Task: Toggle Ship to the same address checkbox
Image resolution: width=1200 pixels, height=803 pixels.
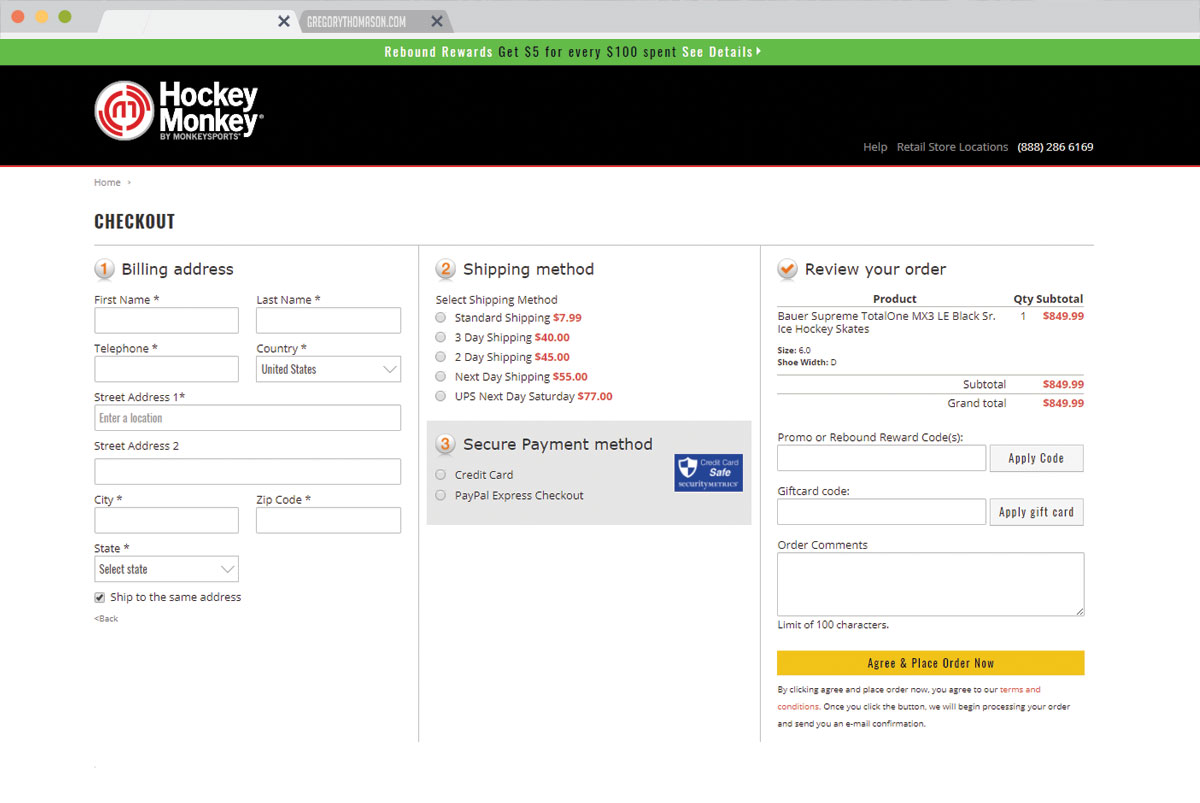Action: [x=100, y=597]
